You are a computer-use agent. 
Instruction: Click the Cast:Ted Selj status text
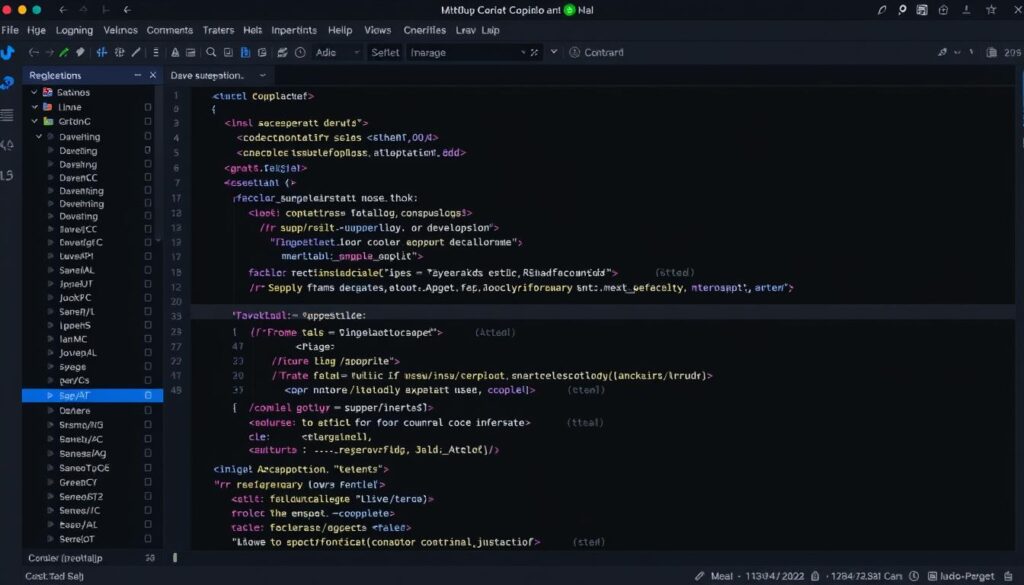tap(54, 576)
